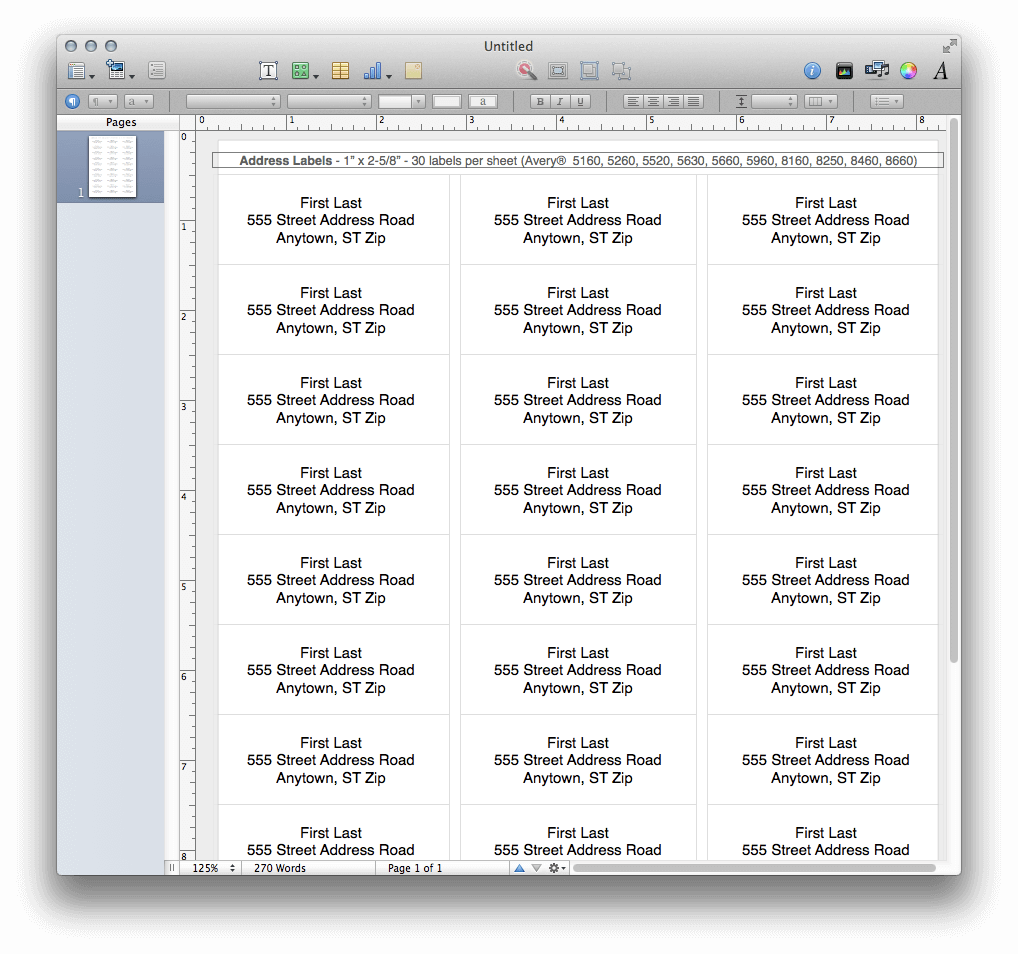1018x954 pixels.
Task: Click the Untitled window title
Action: [508, 46]
